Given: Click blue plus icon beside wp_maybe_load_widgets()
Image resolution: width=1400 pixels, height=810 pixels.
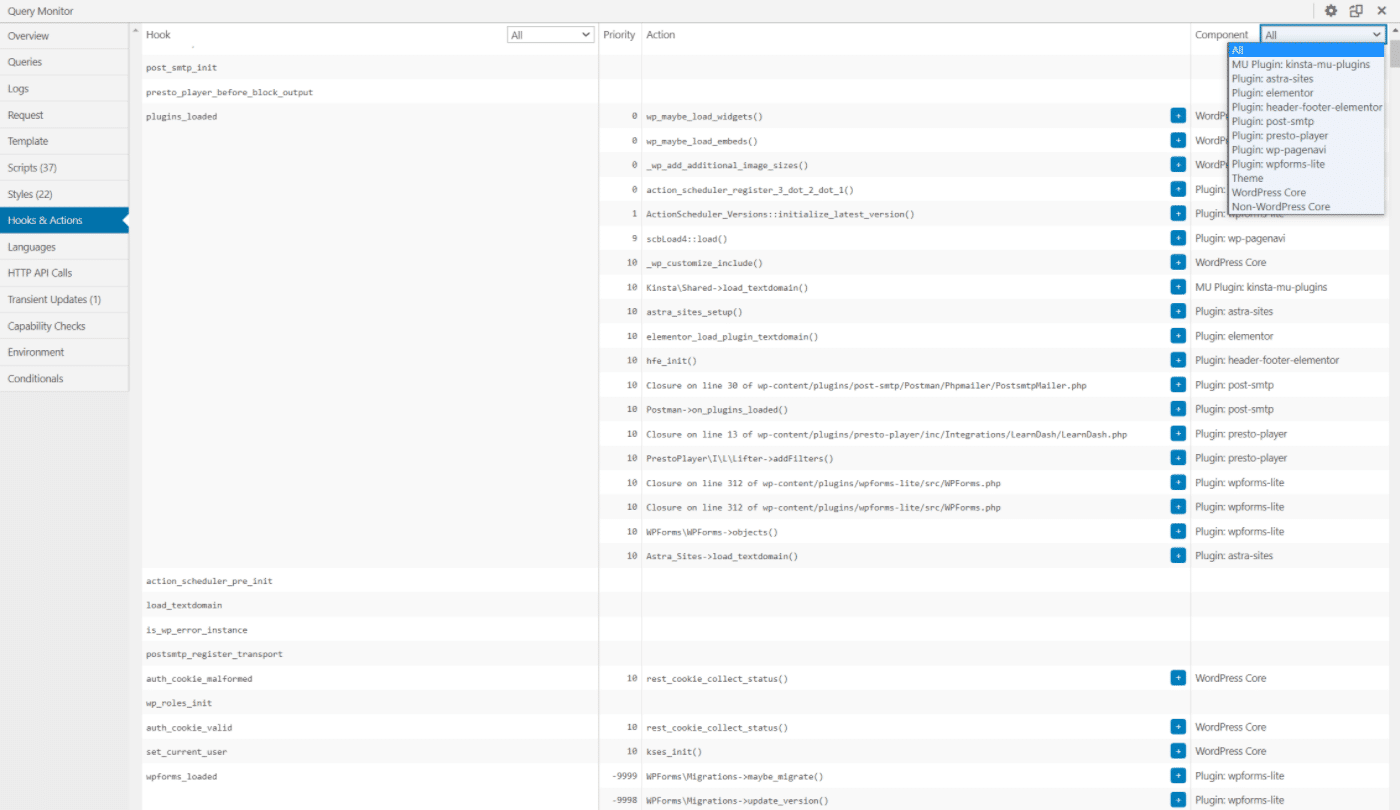Looking at the screenshot, I should click(x=1178, y=115).
